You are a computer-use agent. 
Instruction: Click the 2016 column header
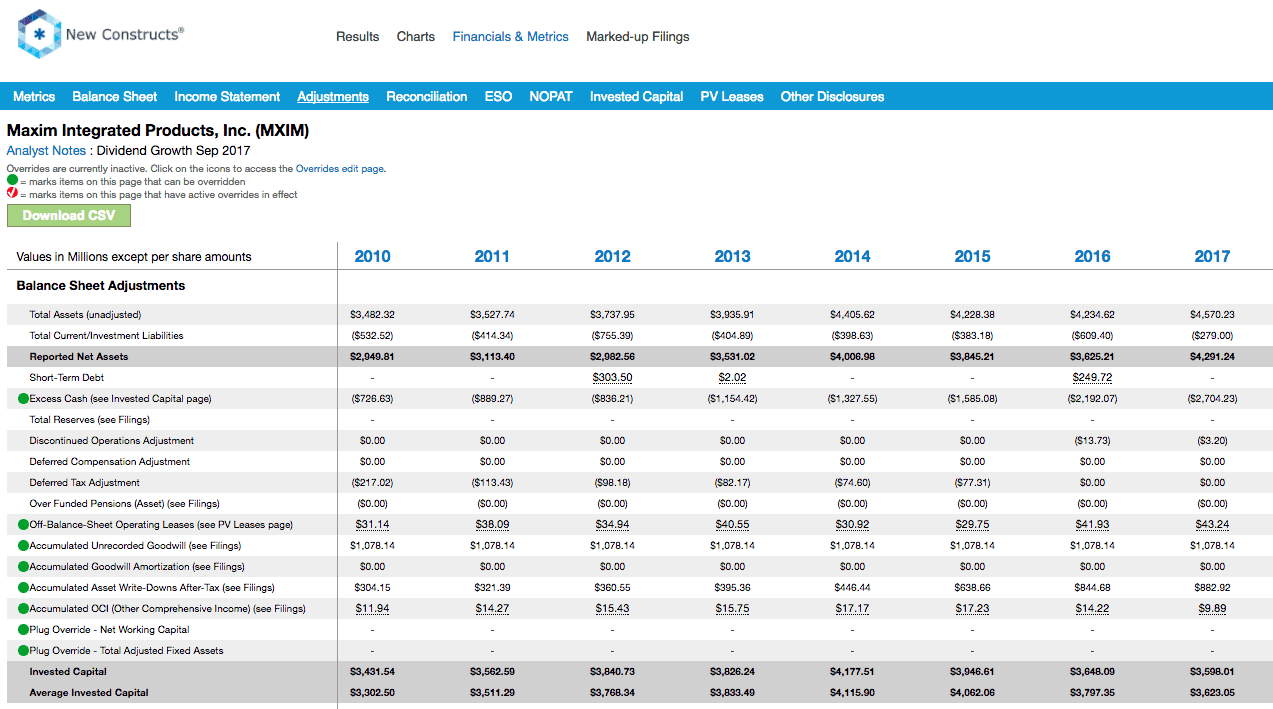1092,257
